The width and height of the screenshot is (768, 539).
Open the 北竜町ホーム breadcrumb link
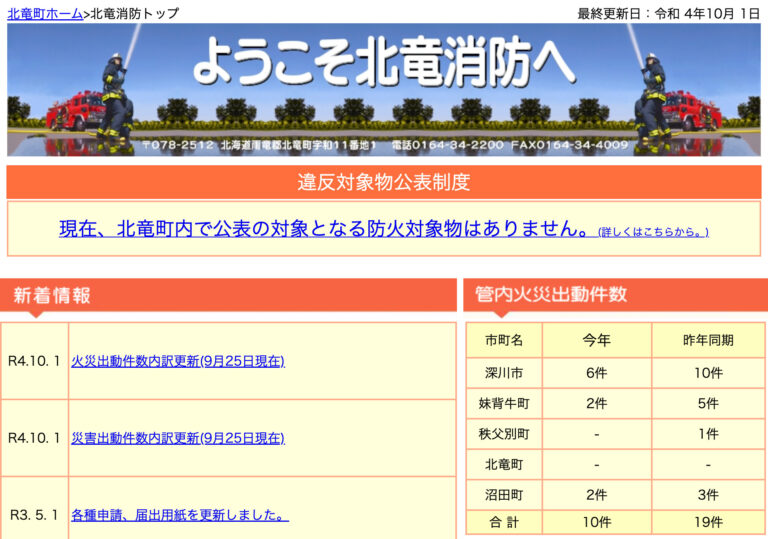[45, 13]
